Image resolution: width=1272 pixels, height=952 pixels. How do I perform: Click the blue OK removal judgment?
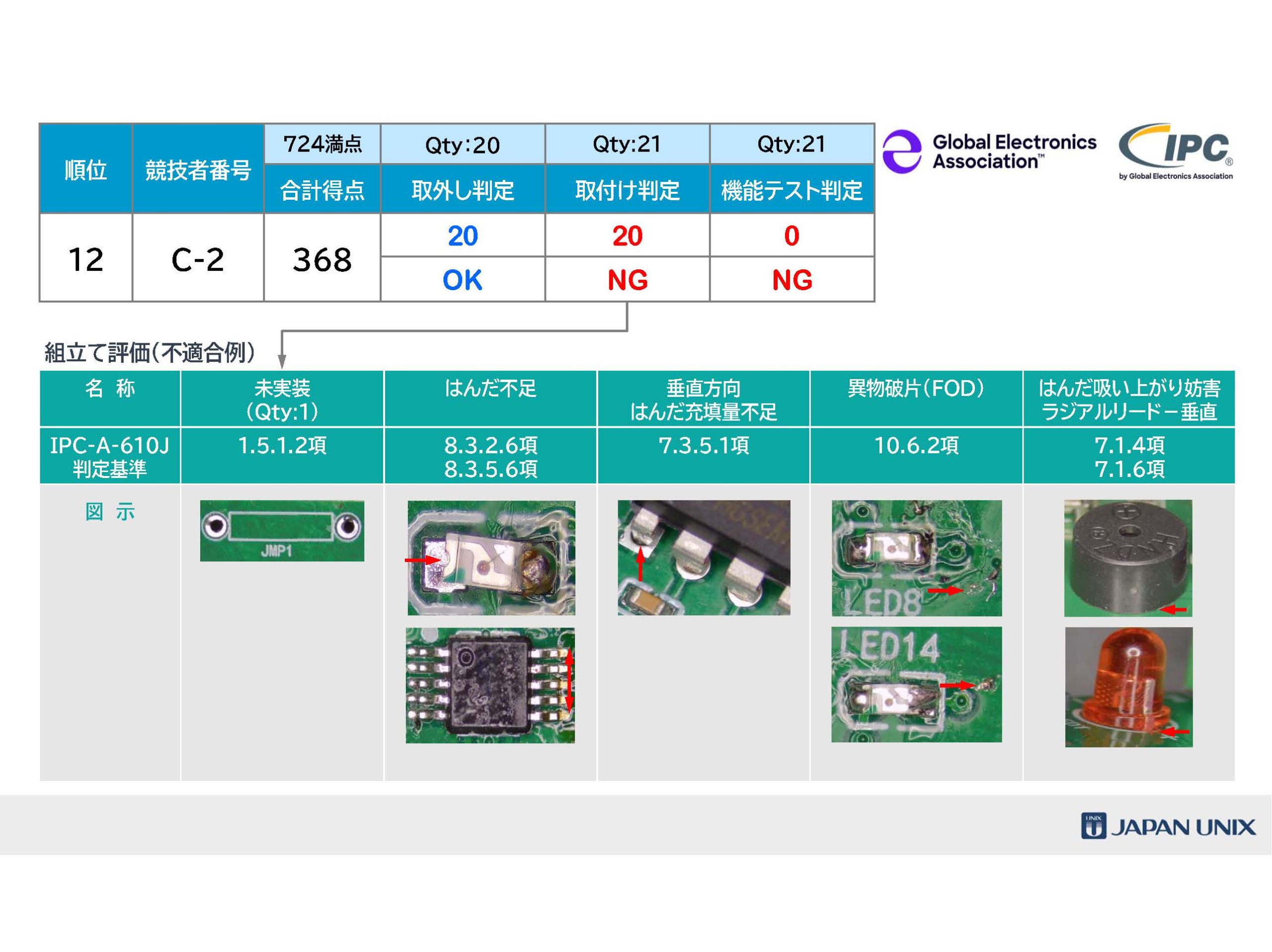(462, 280)
